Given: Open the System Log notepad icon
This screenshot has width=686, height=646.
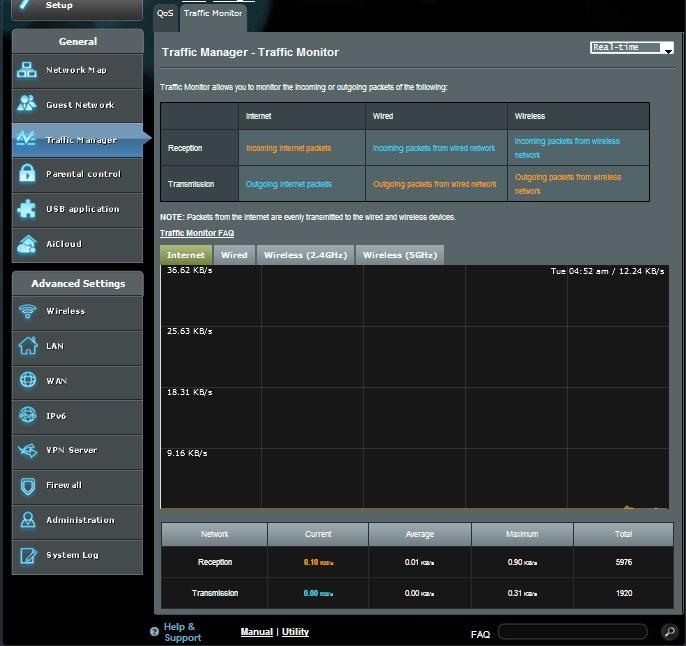Looking at the screenshot, I should point(28,555).
